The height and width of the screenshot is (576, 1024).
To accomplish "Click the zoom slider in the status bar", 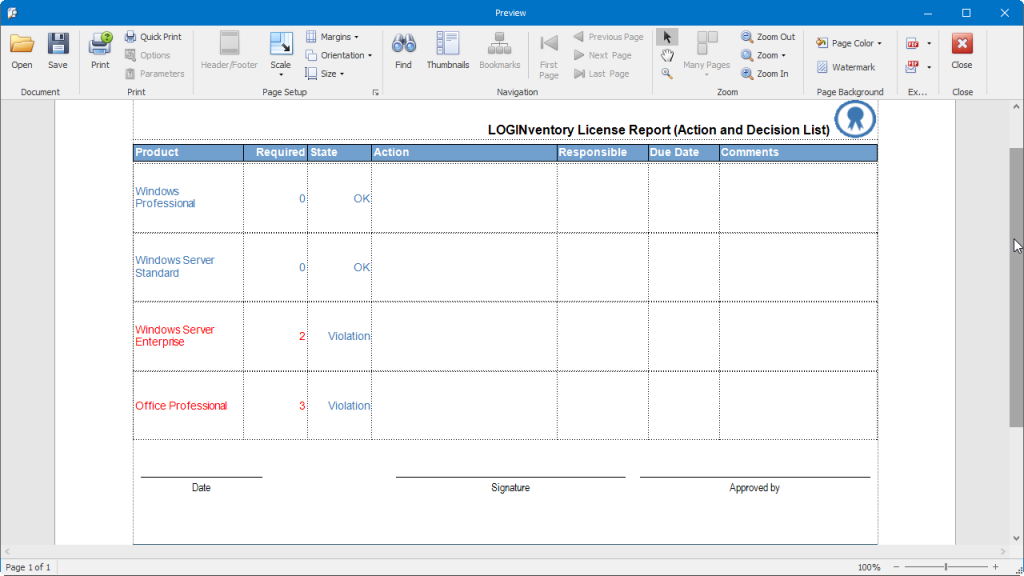I will [x=945, y=567].
